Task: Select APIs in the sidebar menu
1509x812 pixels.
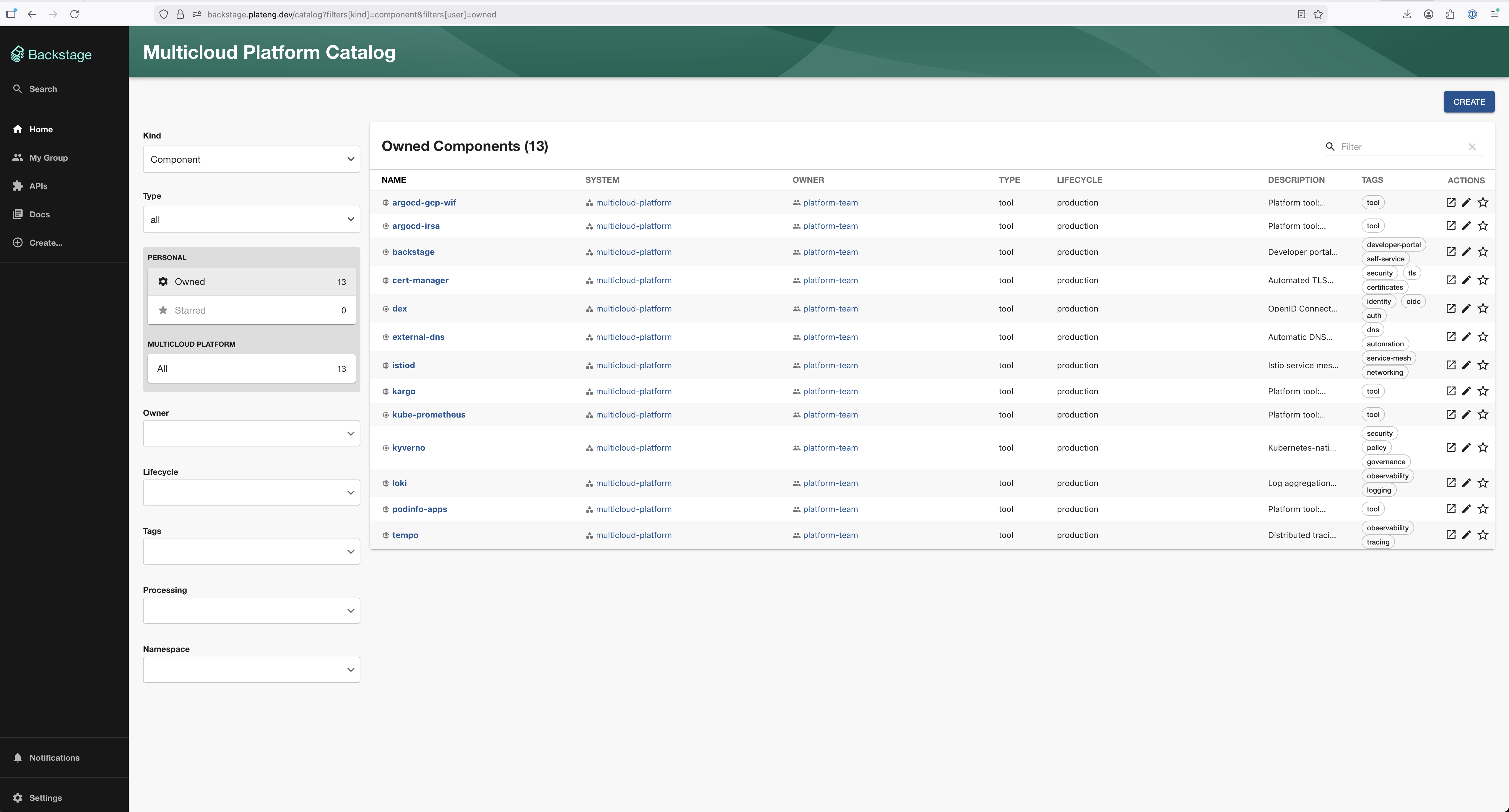Action: pyautogui.click(x=39, y=185)
